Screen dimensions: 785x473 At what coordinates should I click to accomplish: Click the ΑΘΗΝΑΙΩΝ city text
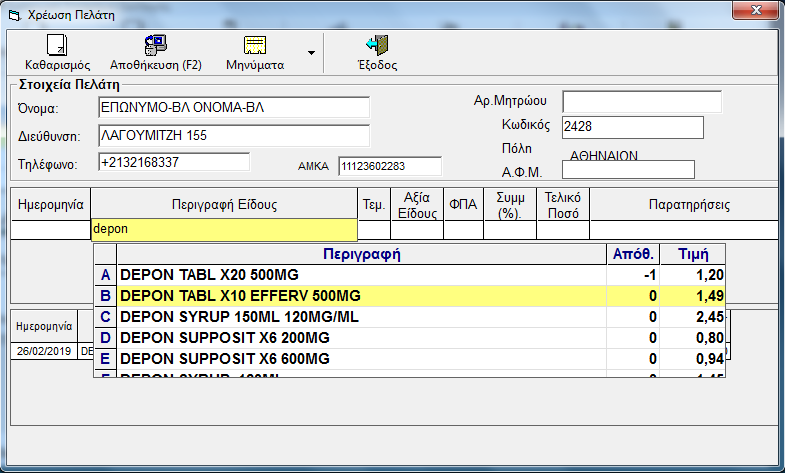(604, 156)
